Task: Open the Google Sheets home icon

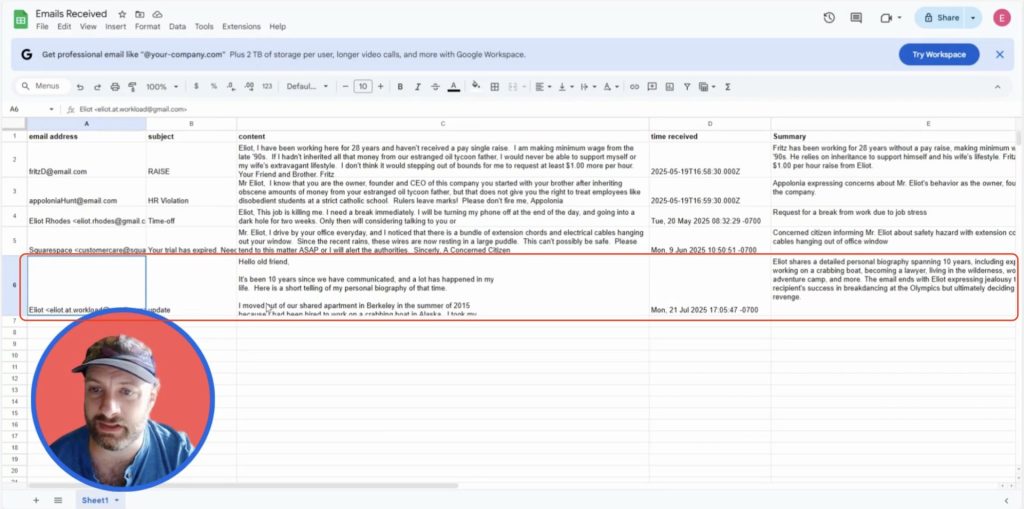Action: tap(21, 19)
